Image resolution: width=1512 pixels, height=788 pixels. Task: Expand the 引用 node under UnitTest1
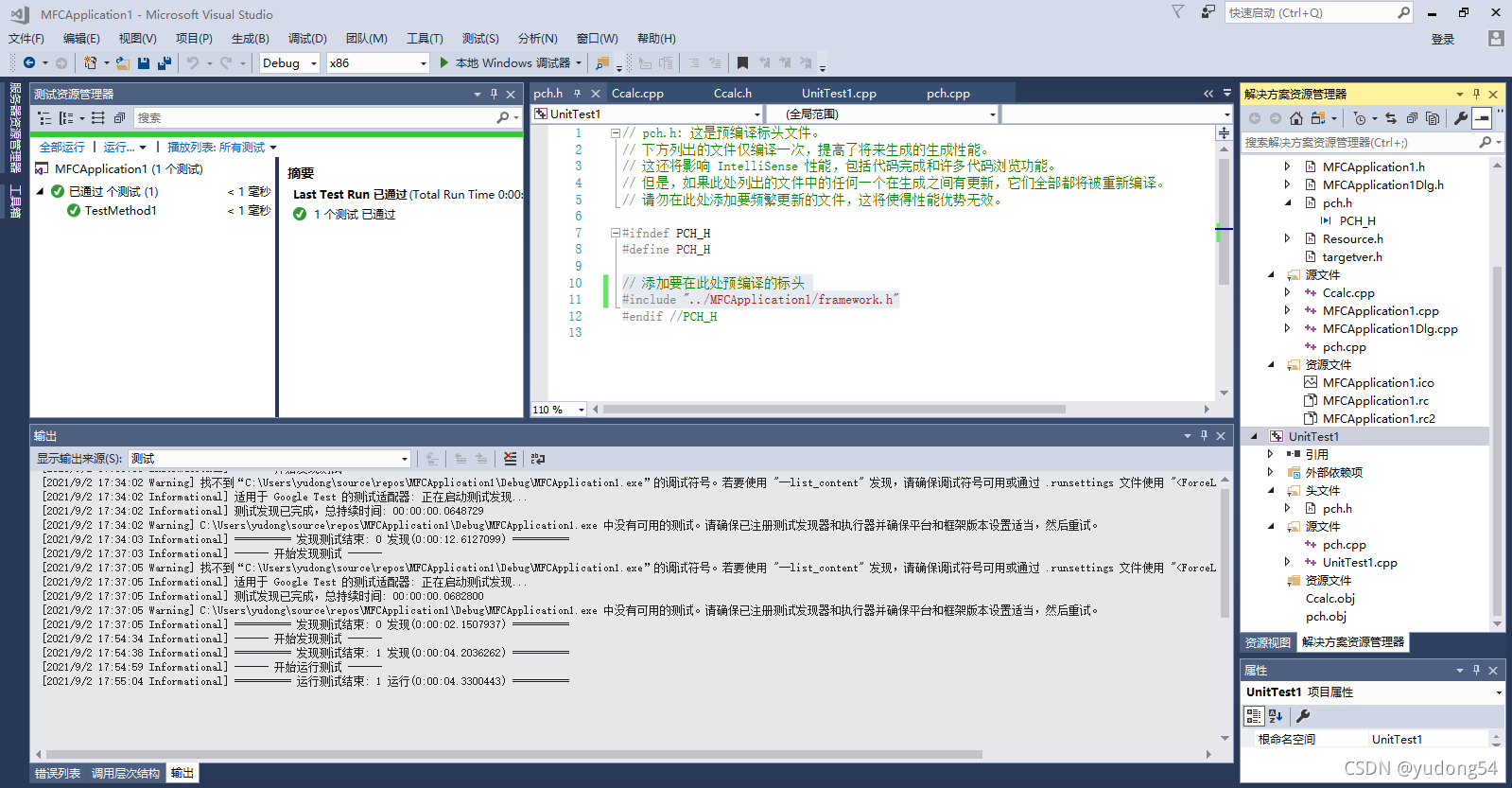[1270, 454]
